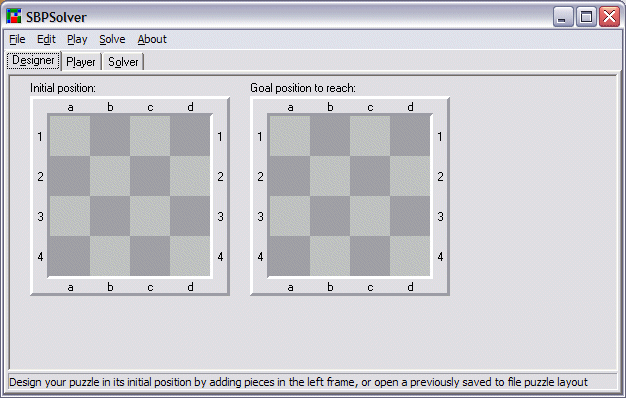The image size is (626, 398).
Task: Click cell a4 on the Initial position board
Action: pos(70,255)
